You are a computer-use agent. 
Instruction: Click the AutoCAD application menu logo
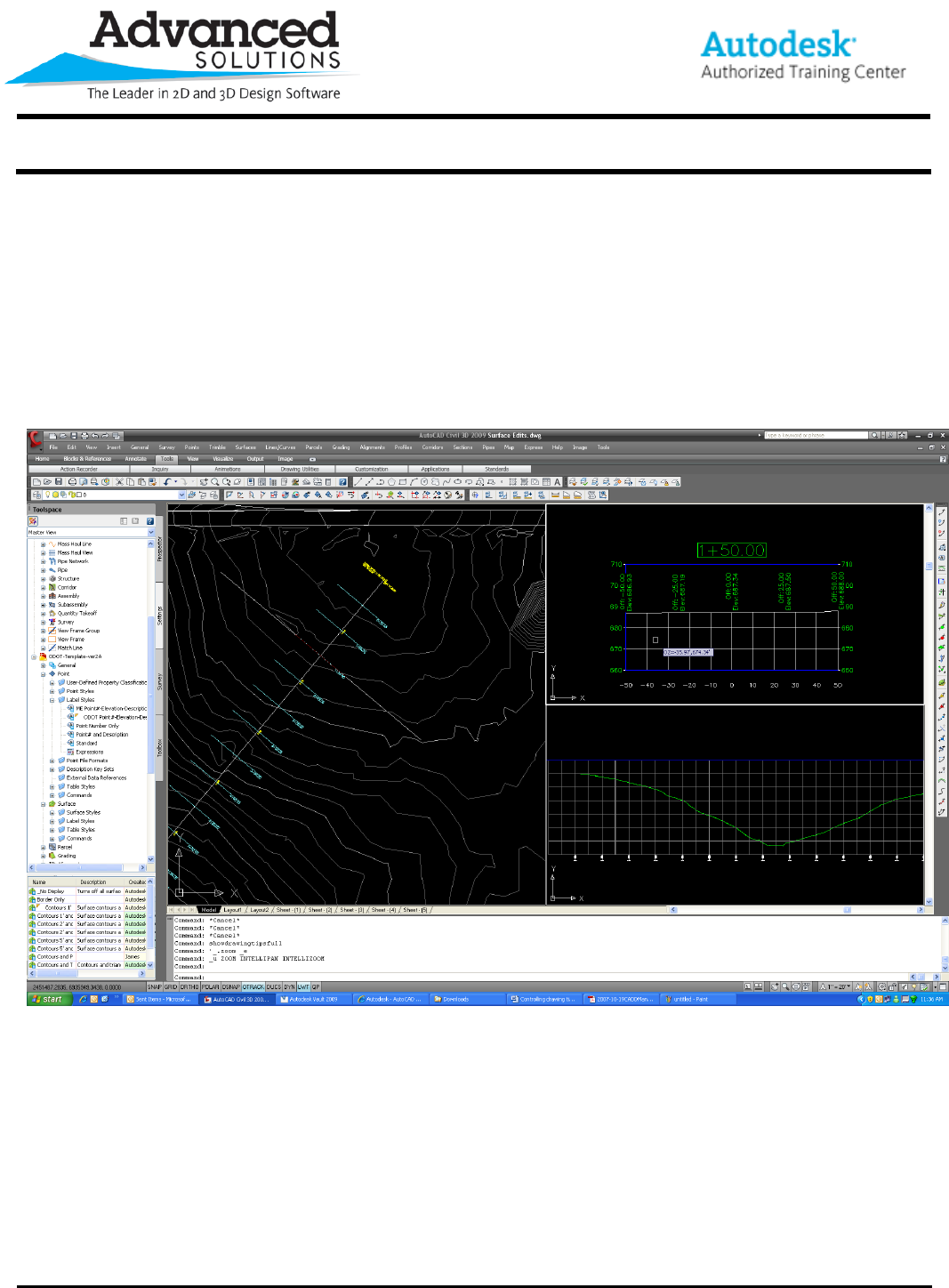point(36,438)
